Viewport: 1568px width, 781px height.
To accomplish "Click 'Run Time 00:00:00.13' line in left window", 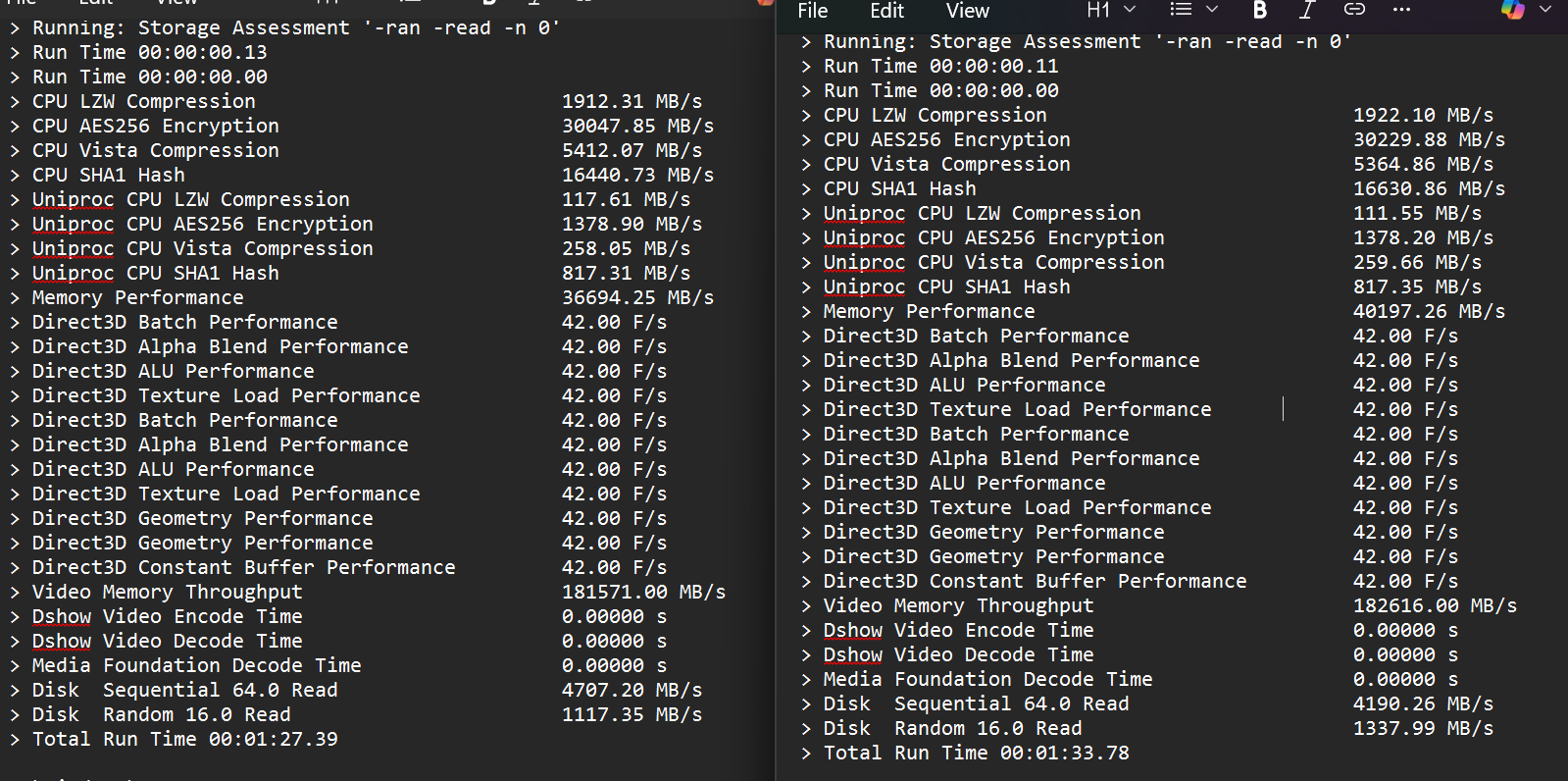I will [x=149, y=52].
